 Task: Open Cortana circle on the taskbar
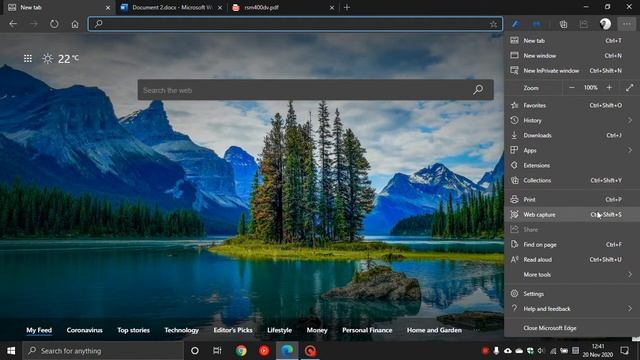195,351
